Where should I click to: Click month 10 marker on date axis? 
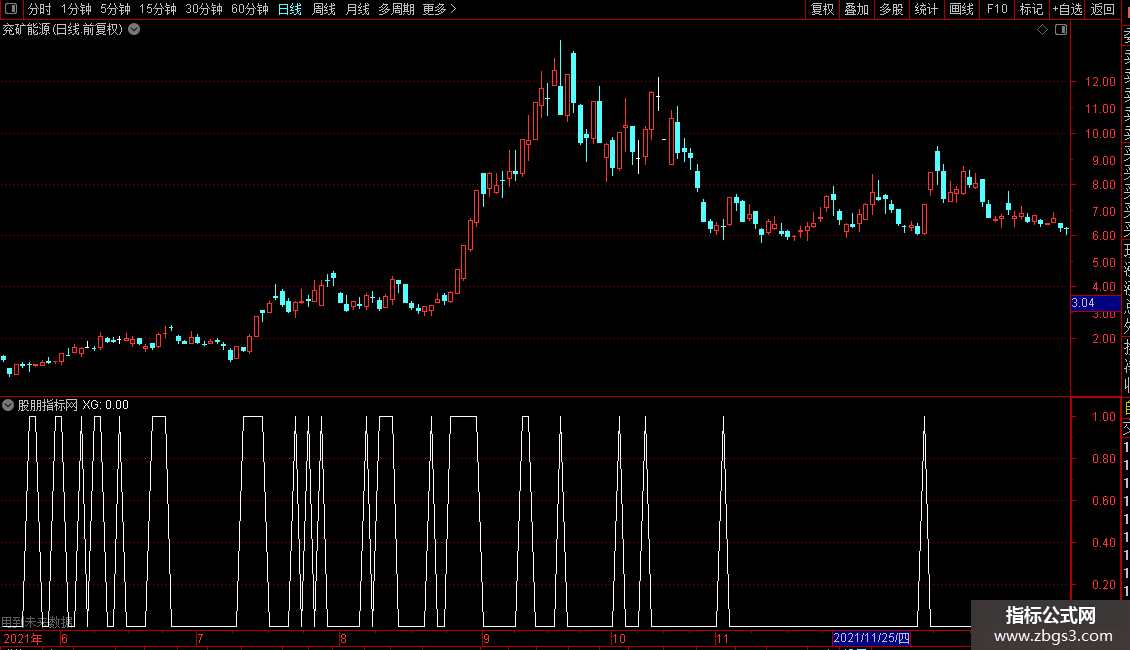coord(618,638)
